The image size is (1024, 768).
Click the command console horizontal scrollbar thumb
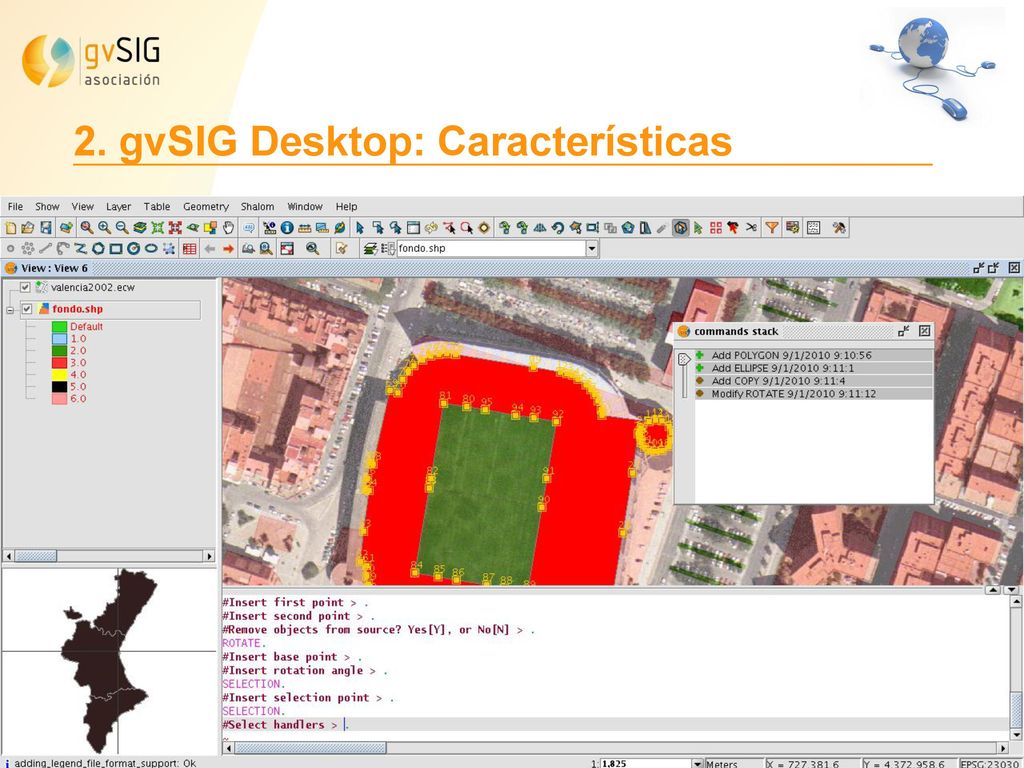pyautogui.click(x=310, y=748)
